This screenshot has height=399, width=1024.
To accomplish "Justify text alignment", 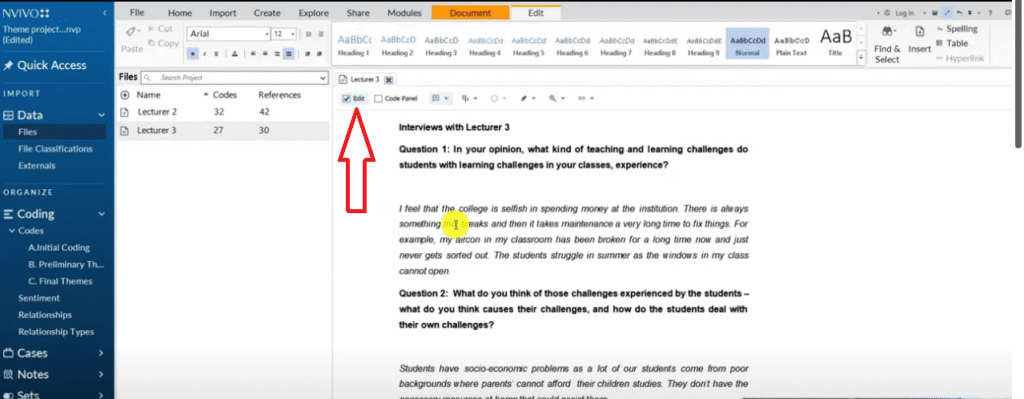I will pyautogui.click(x=289, y=54).
